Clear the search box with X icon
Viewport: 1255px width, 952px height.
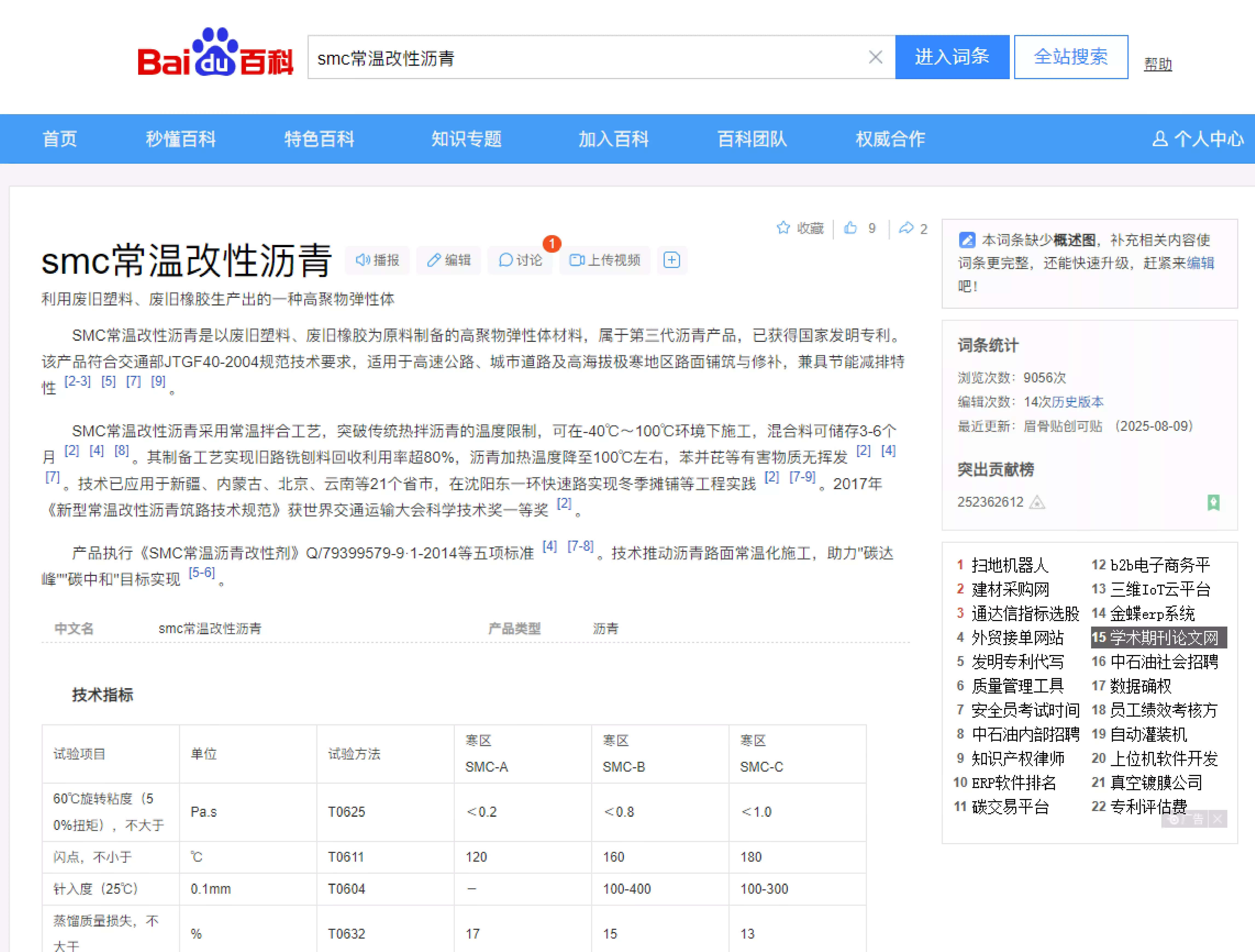(x=875, y=57)
